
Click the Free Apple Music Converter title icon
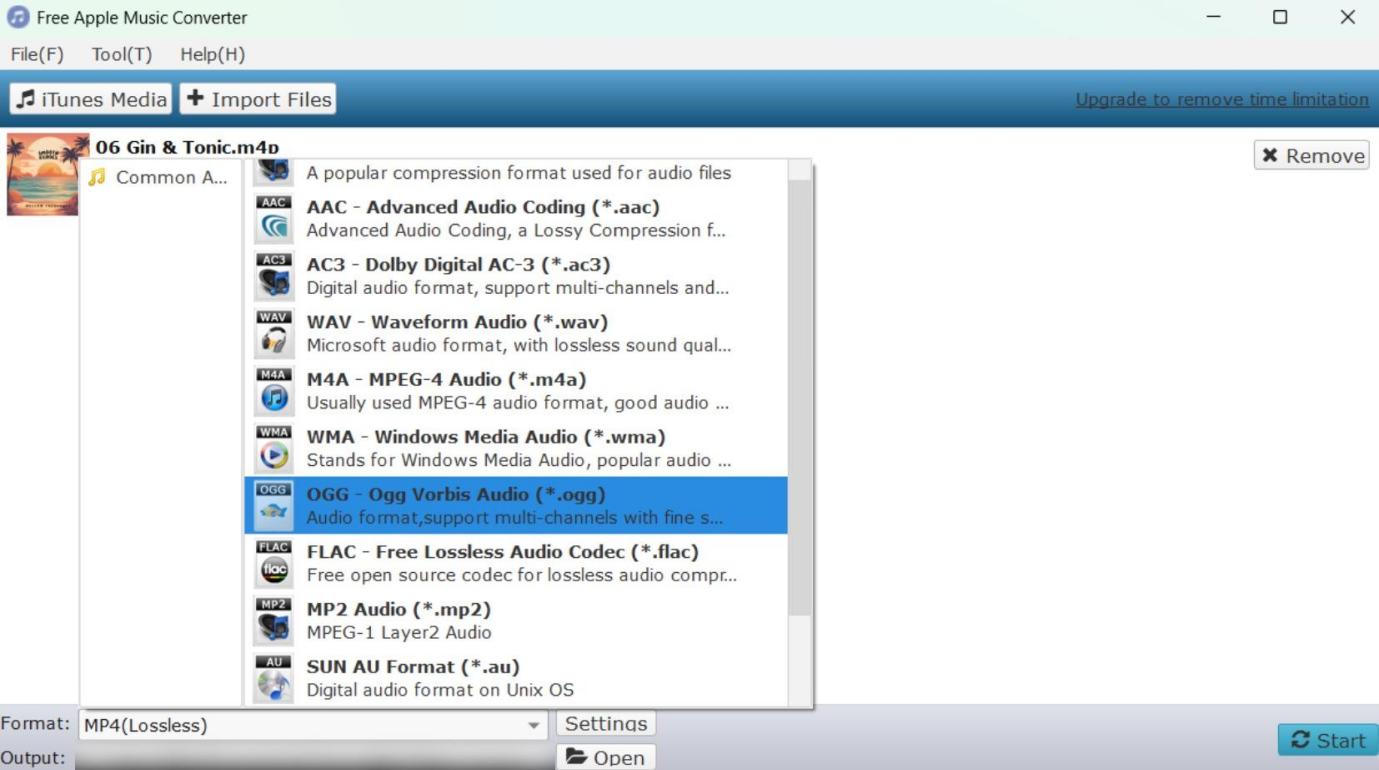18,18
